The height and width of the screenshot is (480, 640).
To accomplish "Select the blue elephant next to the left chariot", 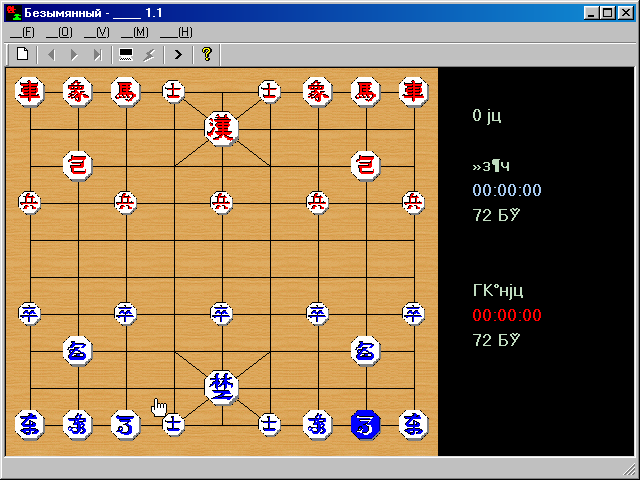I will [78, 425].
